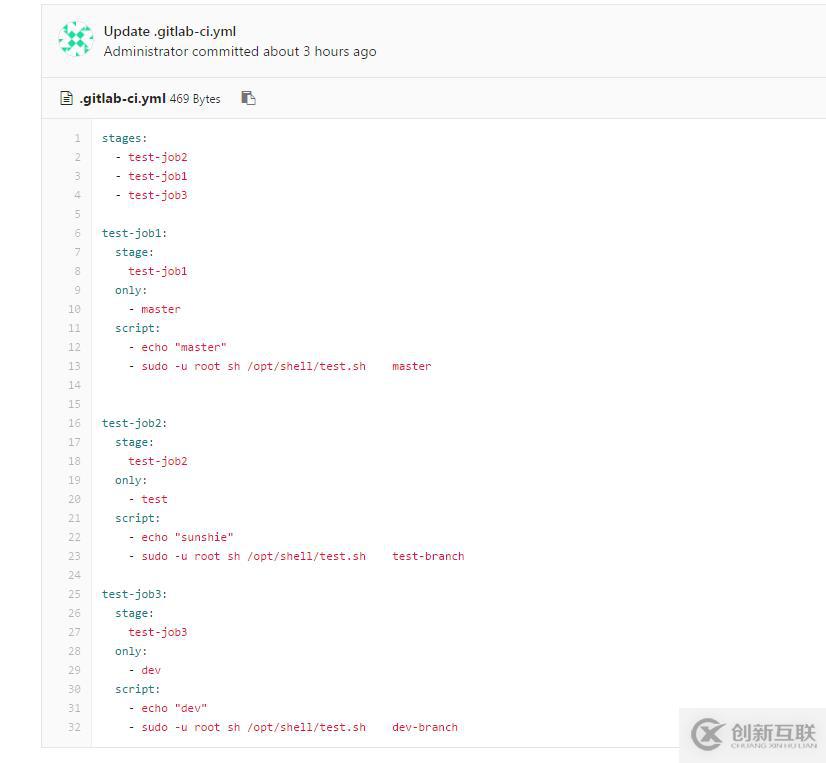Click '- master' branch entry on line 10

coord(154,309)
